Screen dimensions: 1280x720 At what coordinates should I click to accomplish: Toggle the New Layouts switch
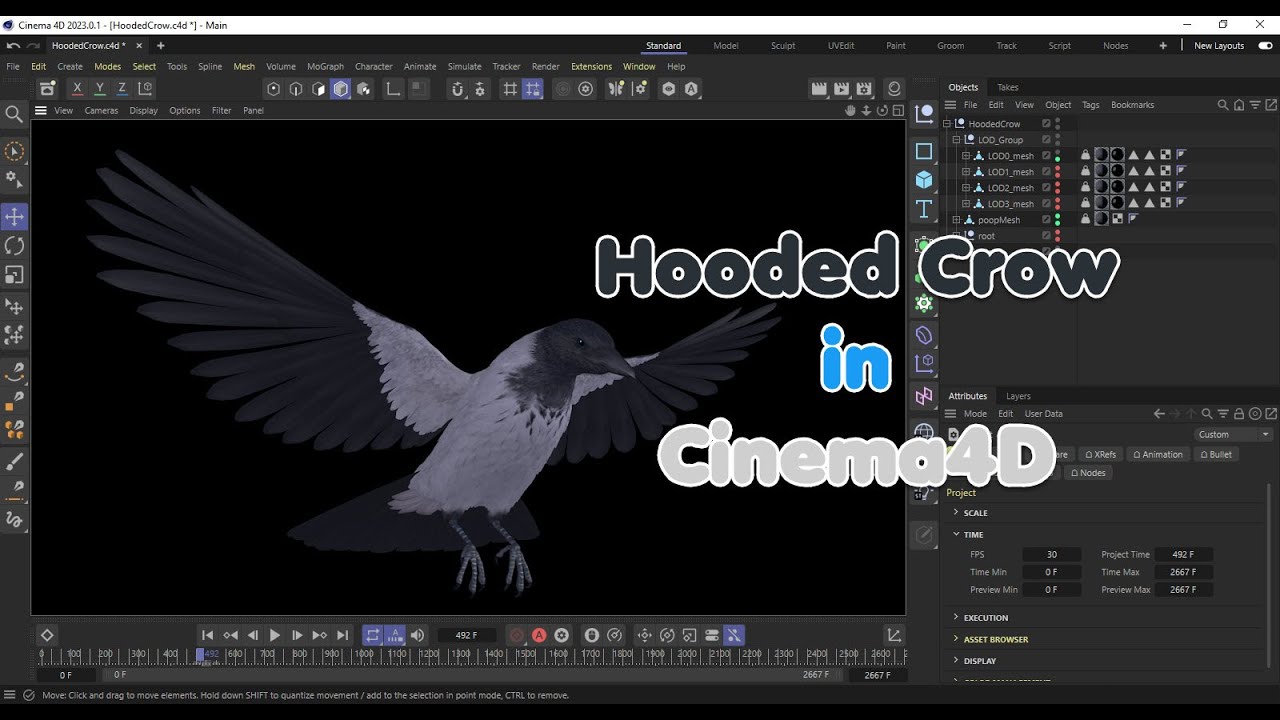[x=1265, y=46]
